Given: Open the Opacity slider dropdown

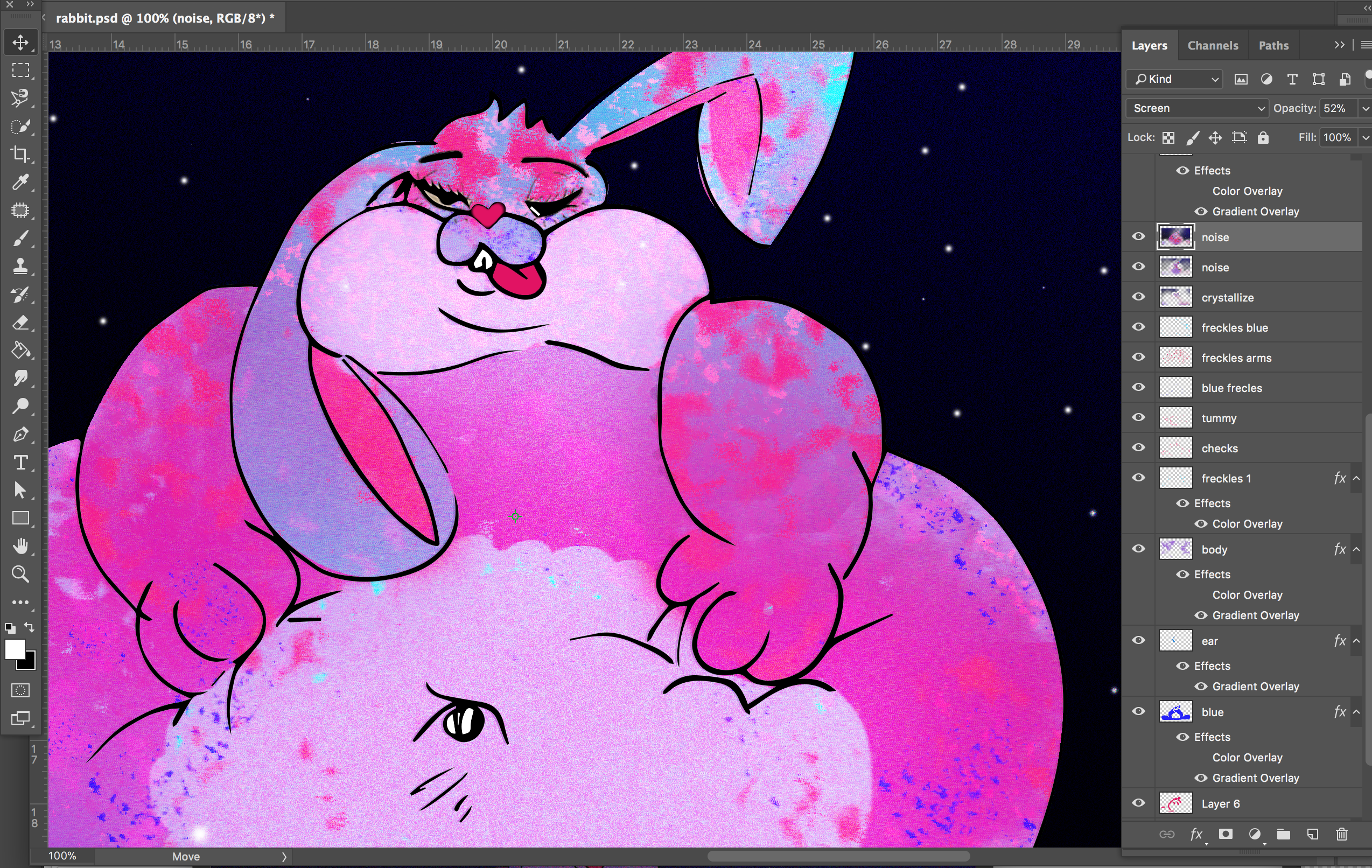Looking at the screenshot, I should click(x=1365, y=108).
